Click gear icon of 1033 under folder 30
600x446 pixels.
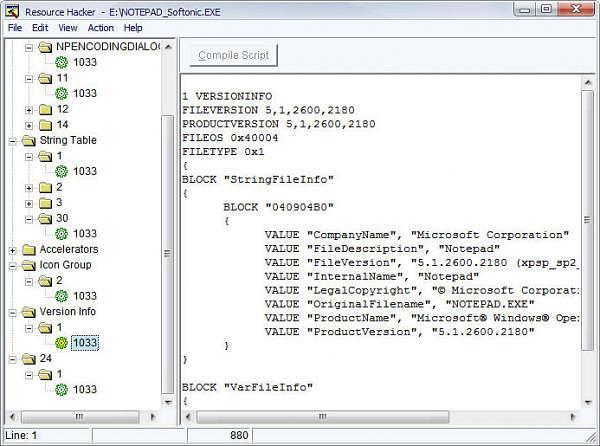coord(61,234)
